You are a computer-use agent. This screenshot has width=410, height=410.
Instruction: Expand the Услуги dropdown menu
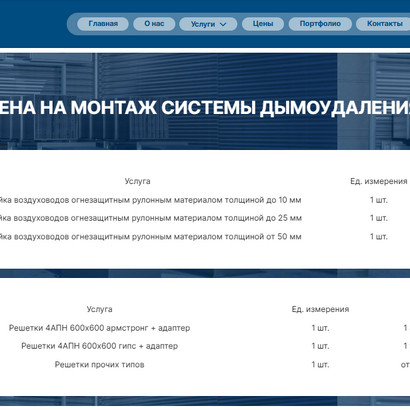(x=208, y=24)
